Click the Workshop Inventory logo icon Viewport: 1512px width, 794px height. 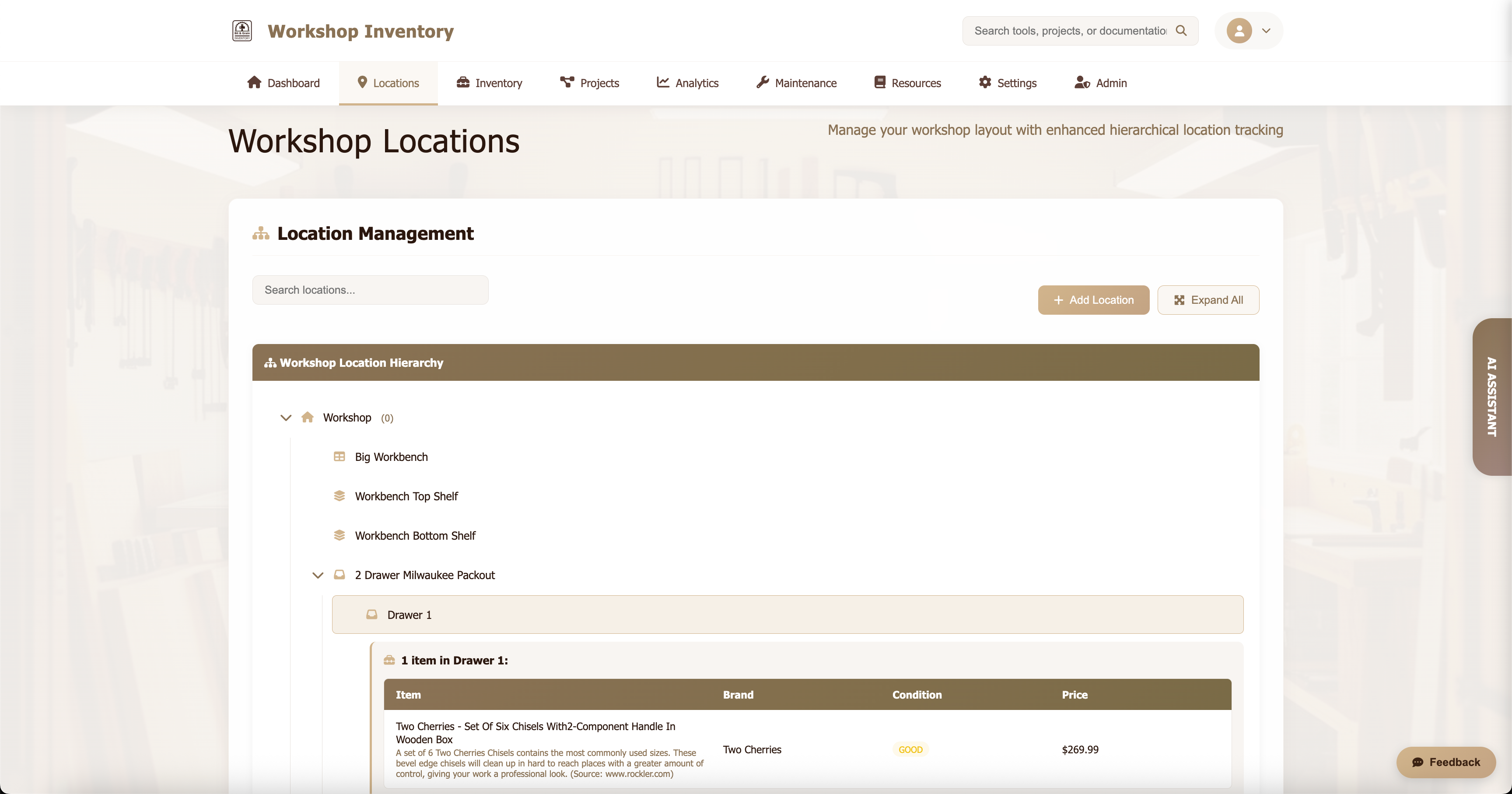click(x=242, y=31)
